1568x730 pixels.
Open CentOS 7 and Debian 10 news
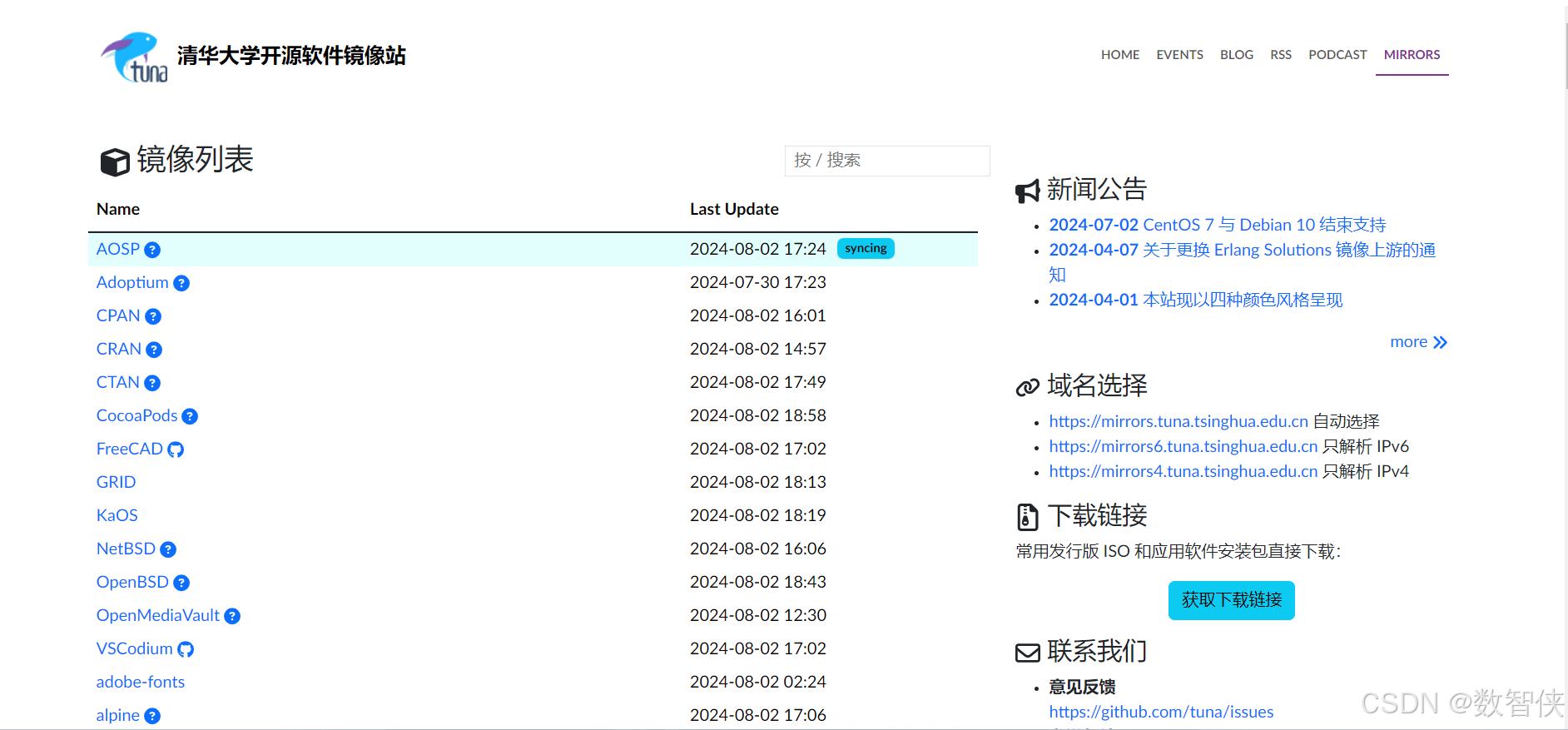[1218, 225]
